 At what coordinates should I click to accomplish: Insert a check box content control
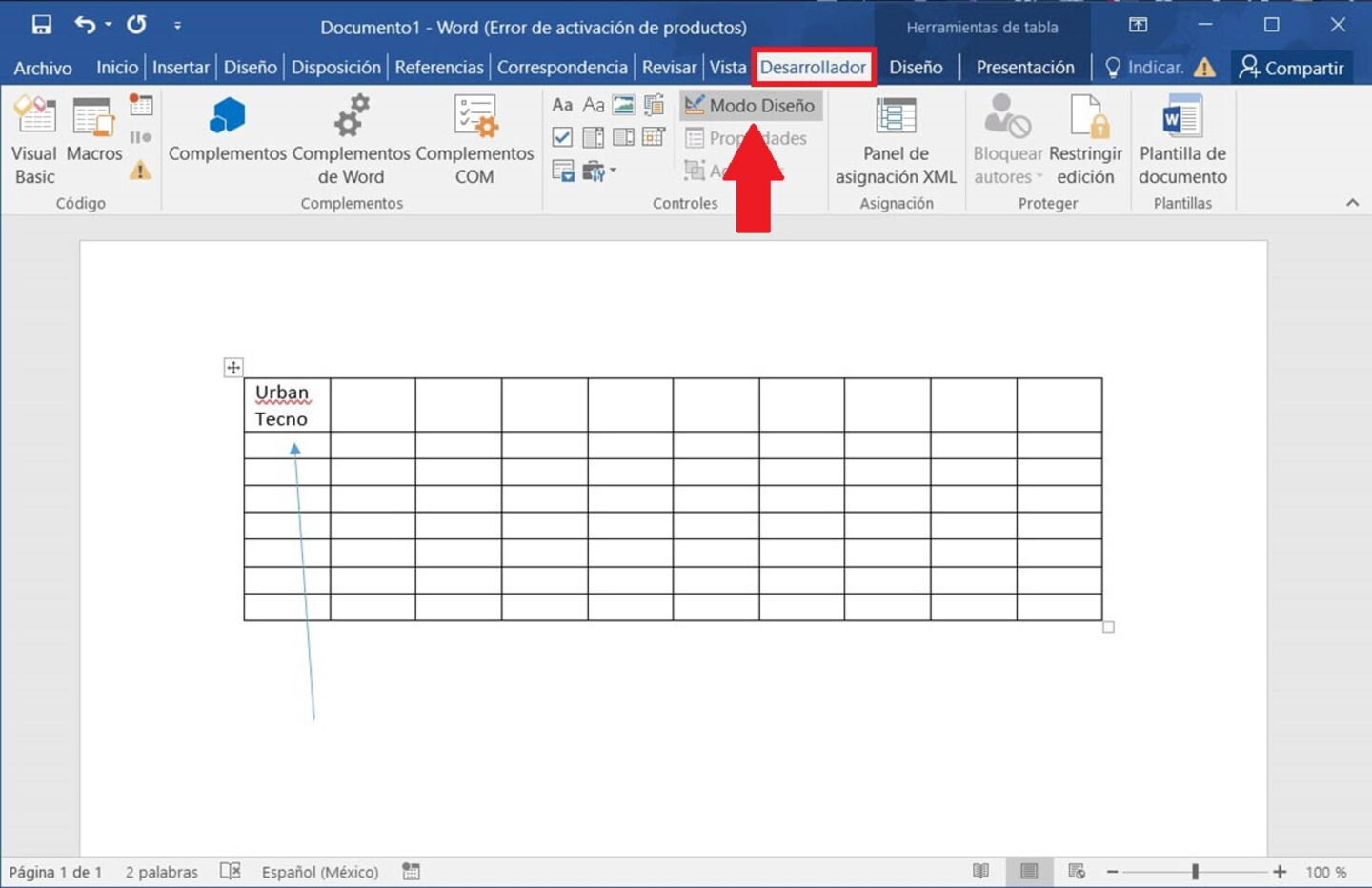click(562, 137)
